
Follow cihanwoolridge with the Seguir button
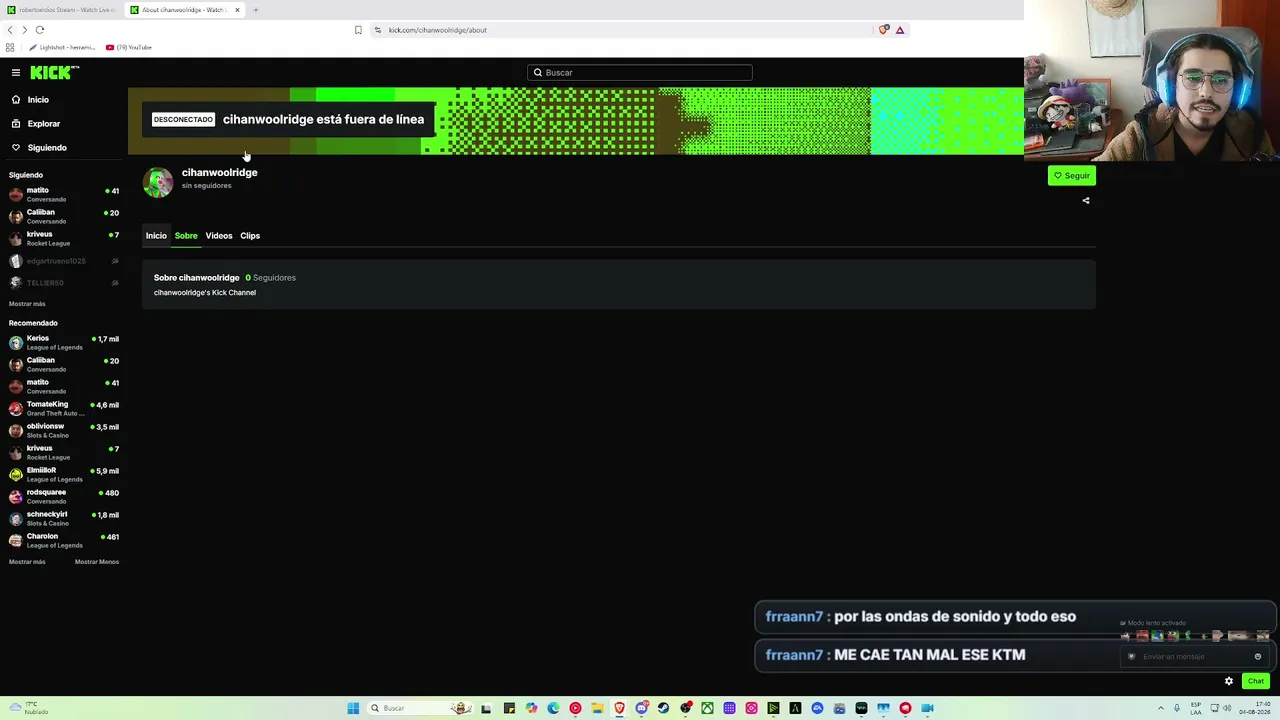point(1072,176)
